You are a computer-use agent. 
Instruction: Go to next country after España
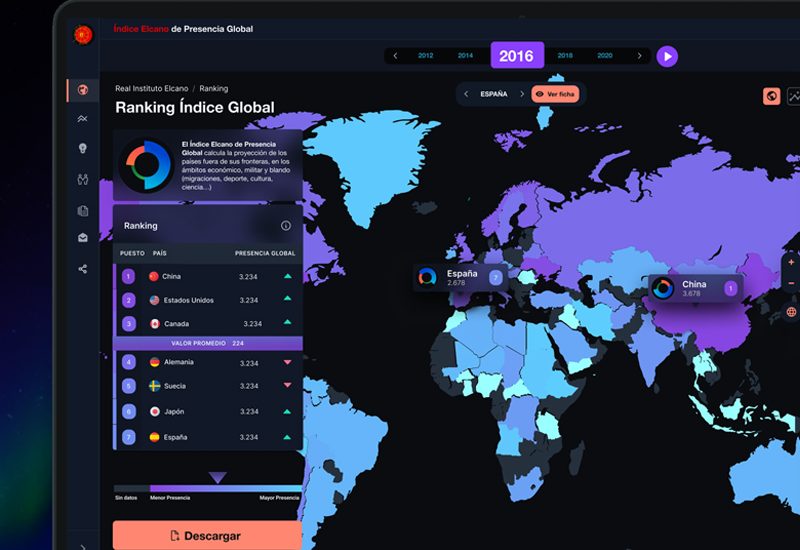coord(520,94)
